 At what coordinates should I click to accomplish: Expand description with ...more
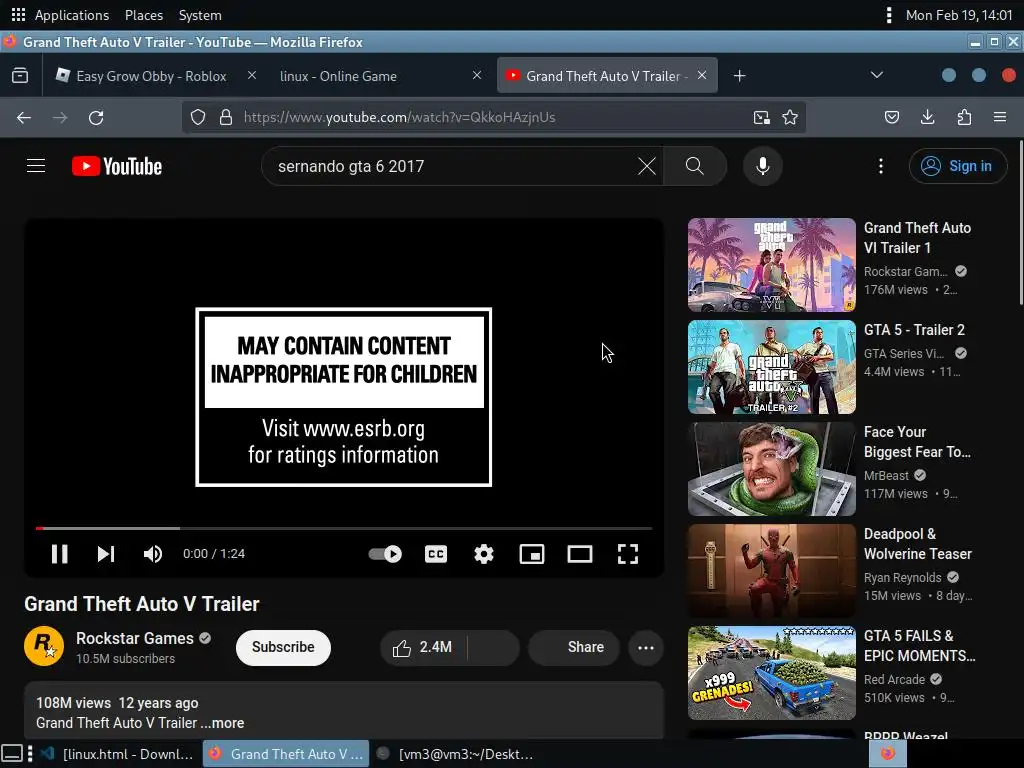222,723
